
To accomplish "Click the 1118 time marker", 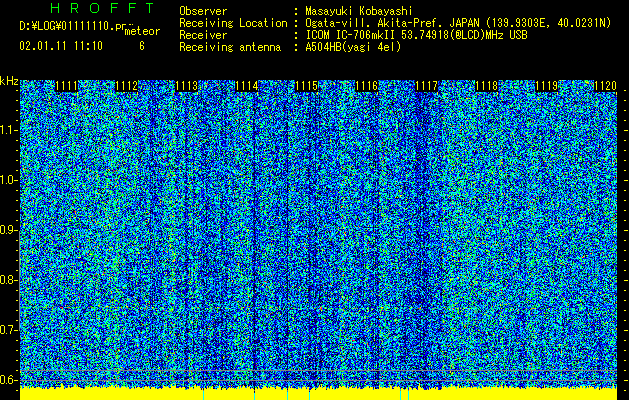I will tap(487, 86).
